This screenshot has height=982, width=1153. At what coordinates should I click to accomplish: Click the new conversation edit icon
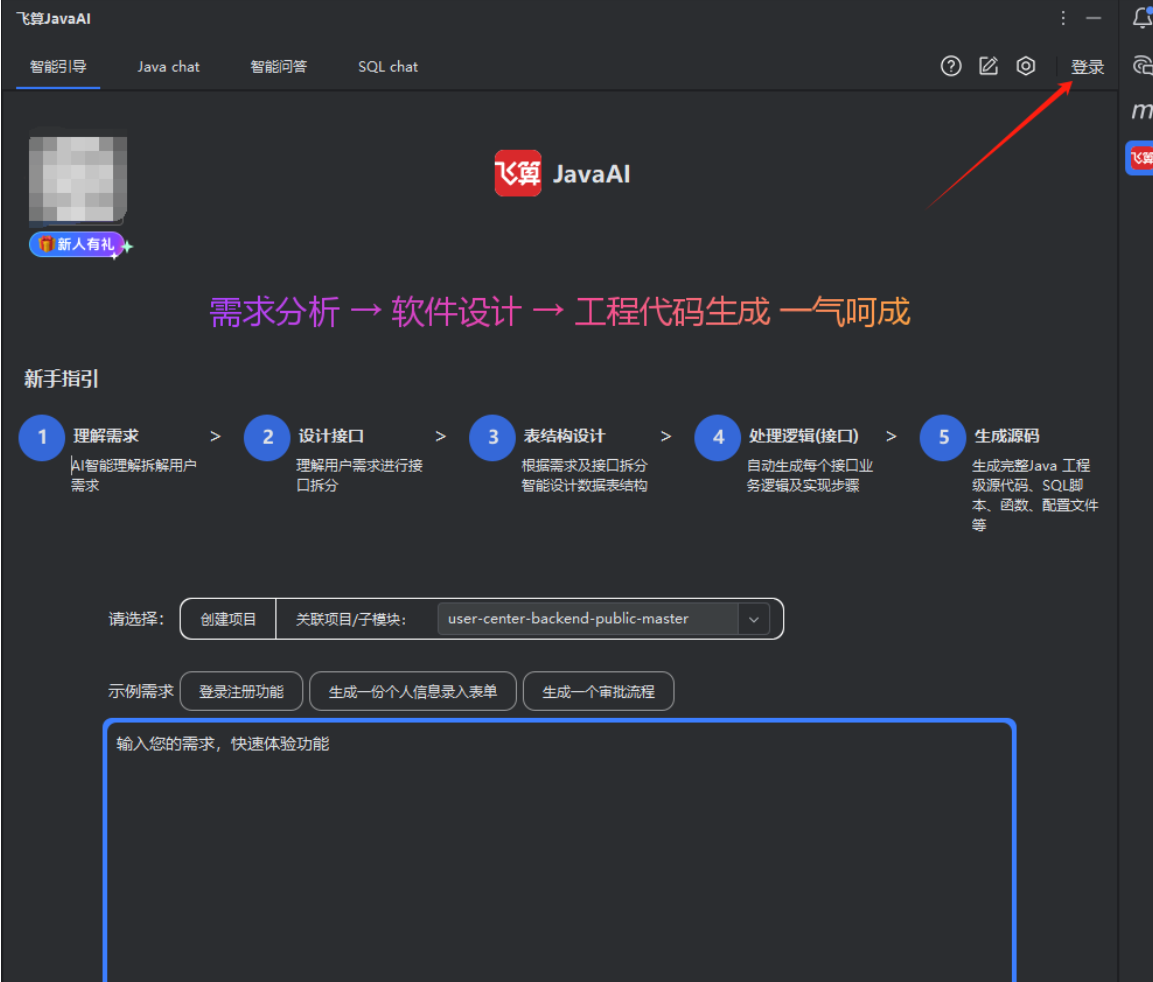pos(988,66)
